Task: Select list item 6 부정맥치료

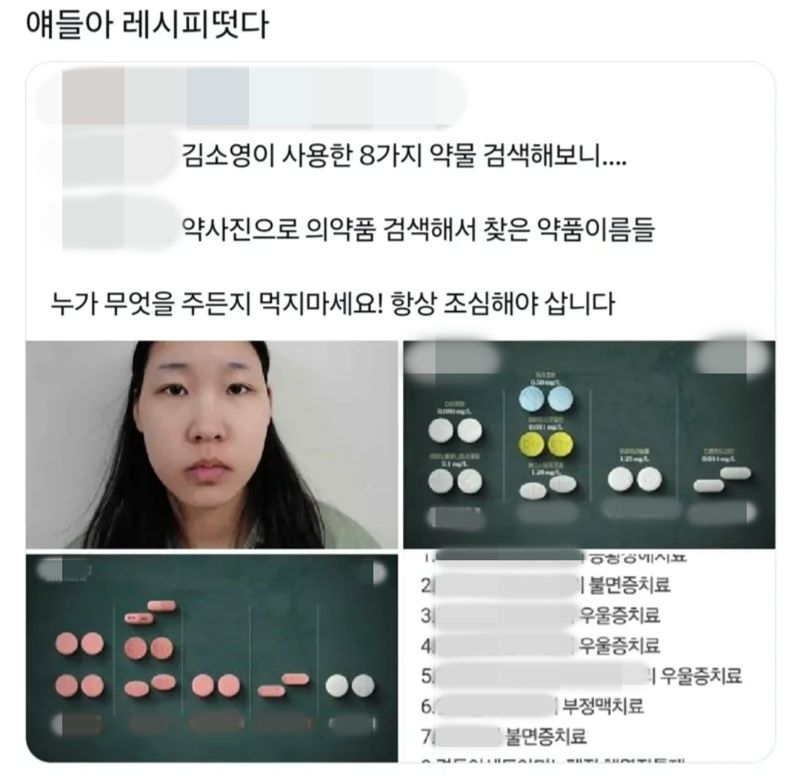Action: pyautogui.click(x=532, y=706)
